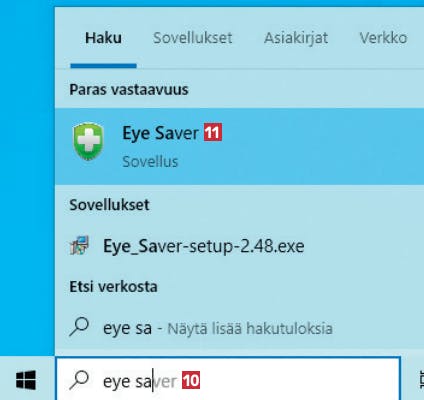Open Eye Saver via its green shield icon
The image size is (424, 400).
point(88,142)
